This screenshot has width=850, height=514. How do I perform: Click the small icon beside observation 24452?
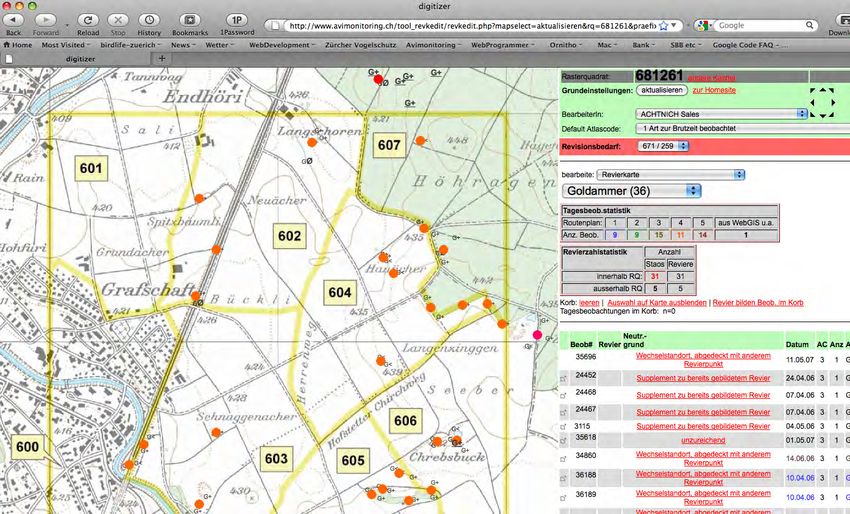(563, 377)
